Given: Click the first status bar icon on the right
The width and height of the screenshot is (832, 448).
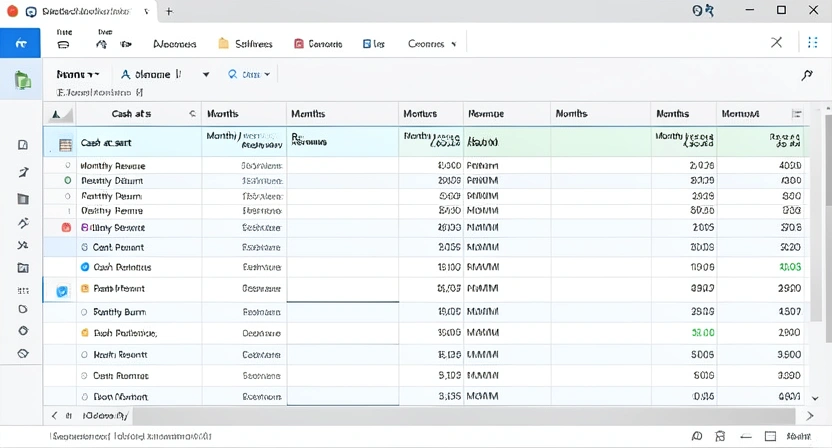Looking at the screenshot, I should pos(697,436).
